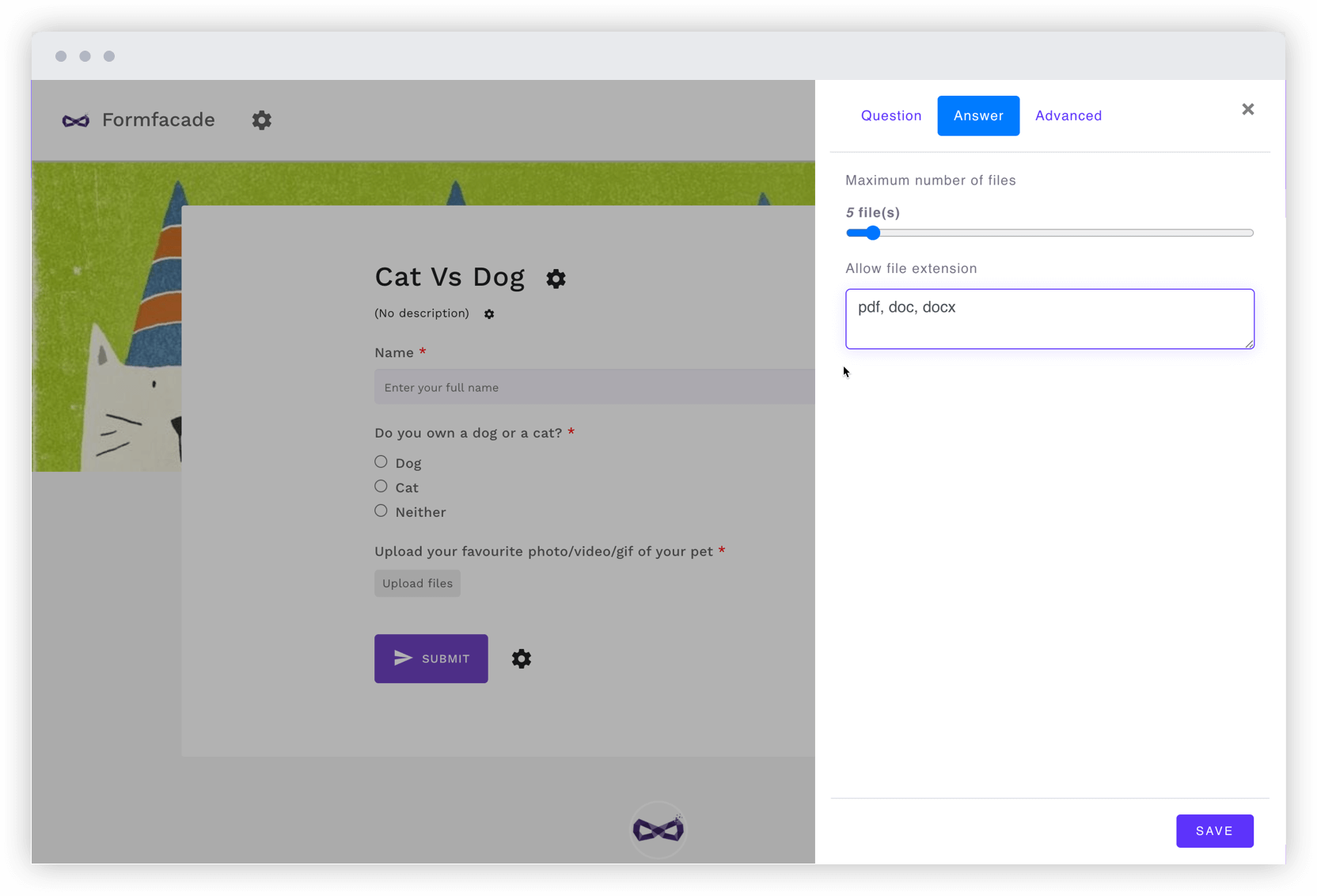Click the Cat Vs Dog form title
Screen dimensions: 1317x896
[x=450, y=277]
